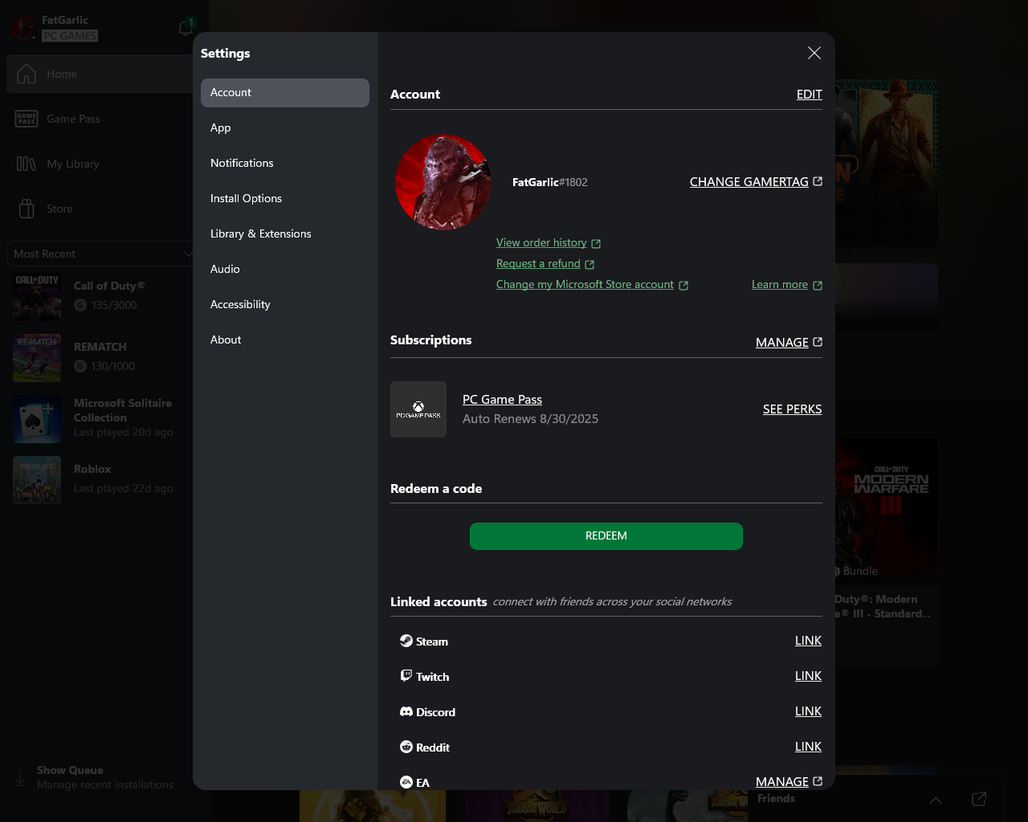Open the Indiana Jones tile behind the dialog
The width and height of the screenshot is (1028, 822).
(x=886, y=163)
